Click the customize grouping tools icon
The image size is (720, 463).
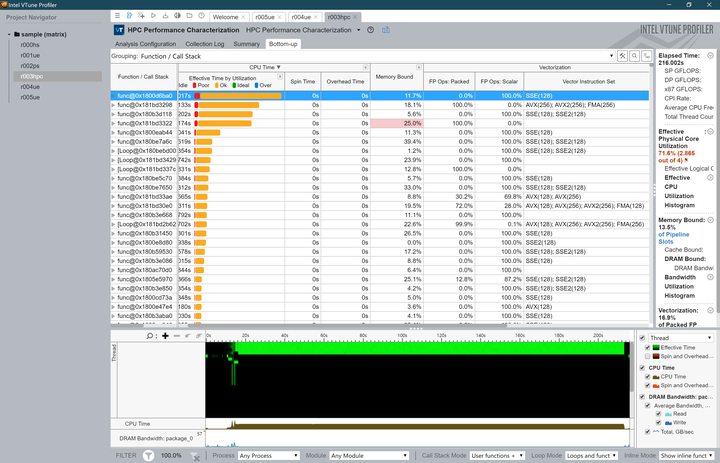pos(622,56)
